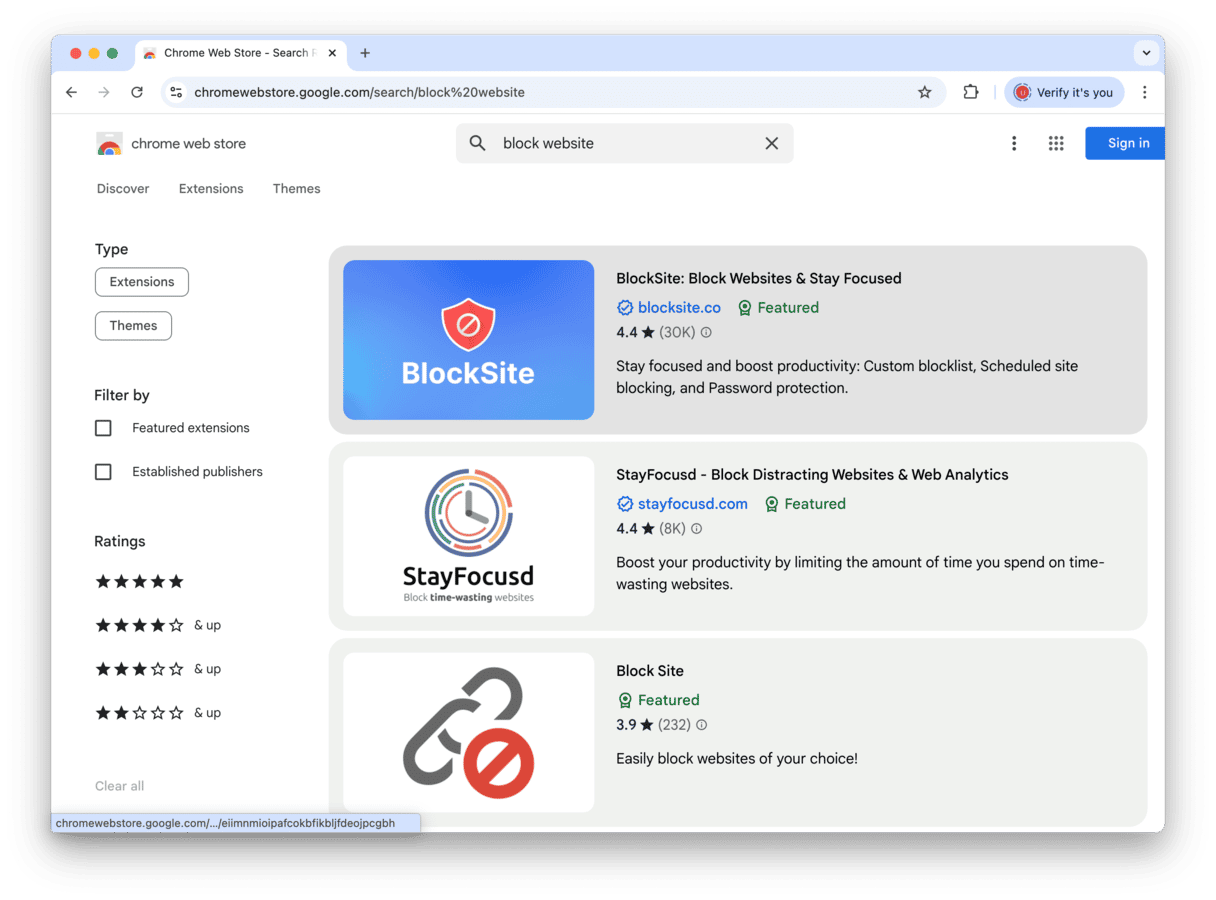Image resolution: width=1216 pixels, height=900 pixels.
Task: Click the Featured badge on the Block Site card
Action: click(658, 700)
